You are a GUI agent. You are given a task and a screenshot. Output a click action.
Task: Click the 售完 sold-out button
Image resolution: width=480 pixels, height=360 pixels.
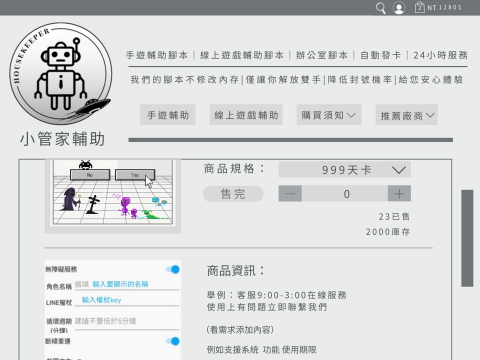point(233,194)
